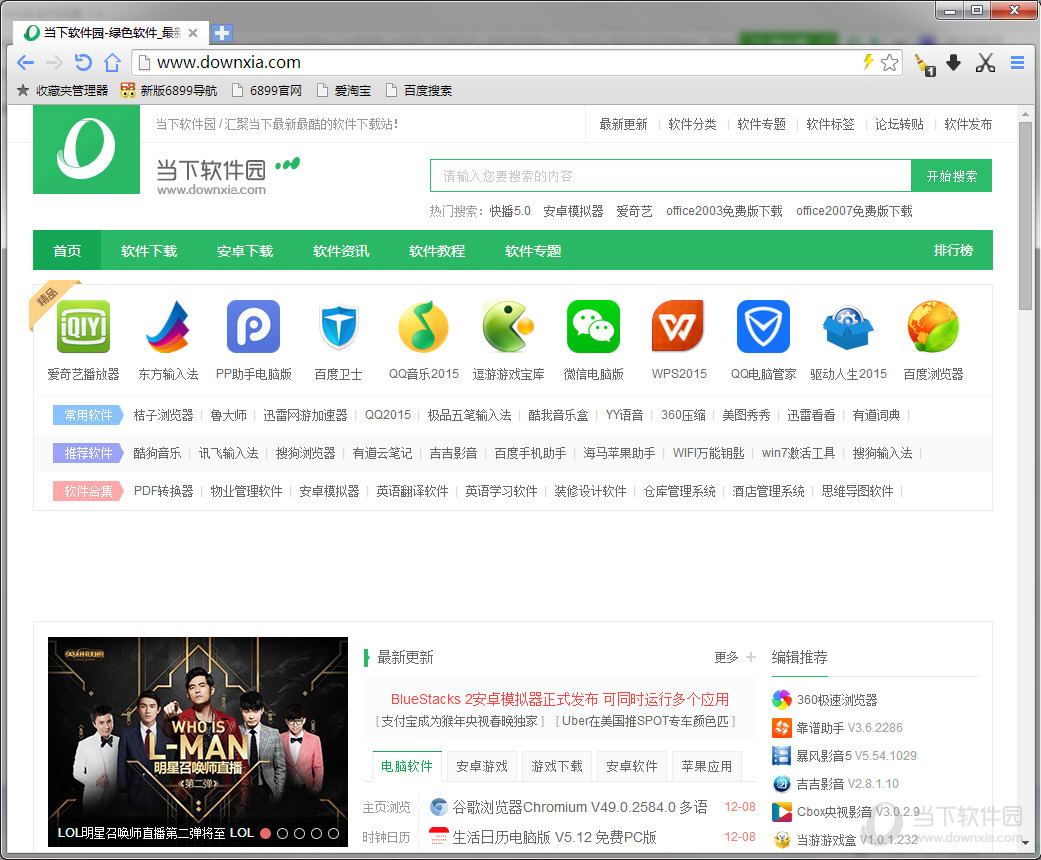Open the 排行榜 ranking page

point(953,250)
